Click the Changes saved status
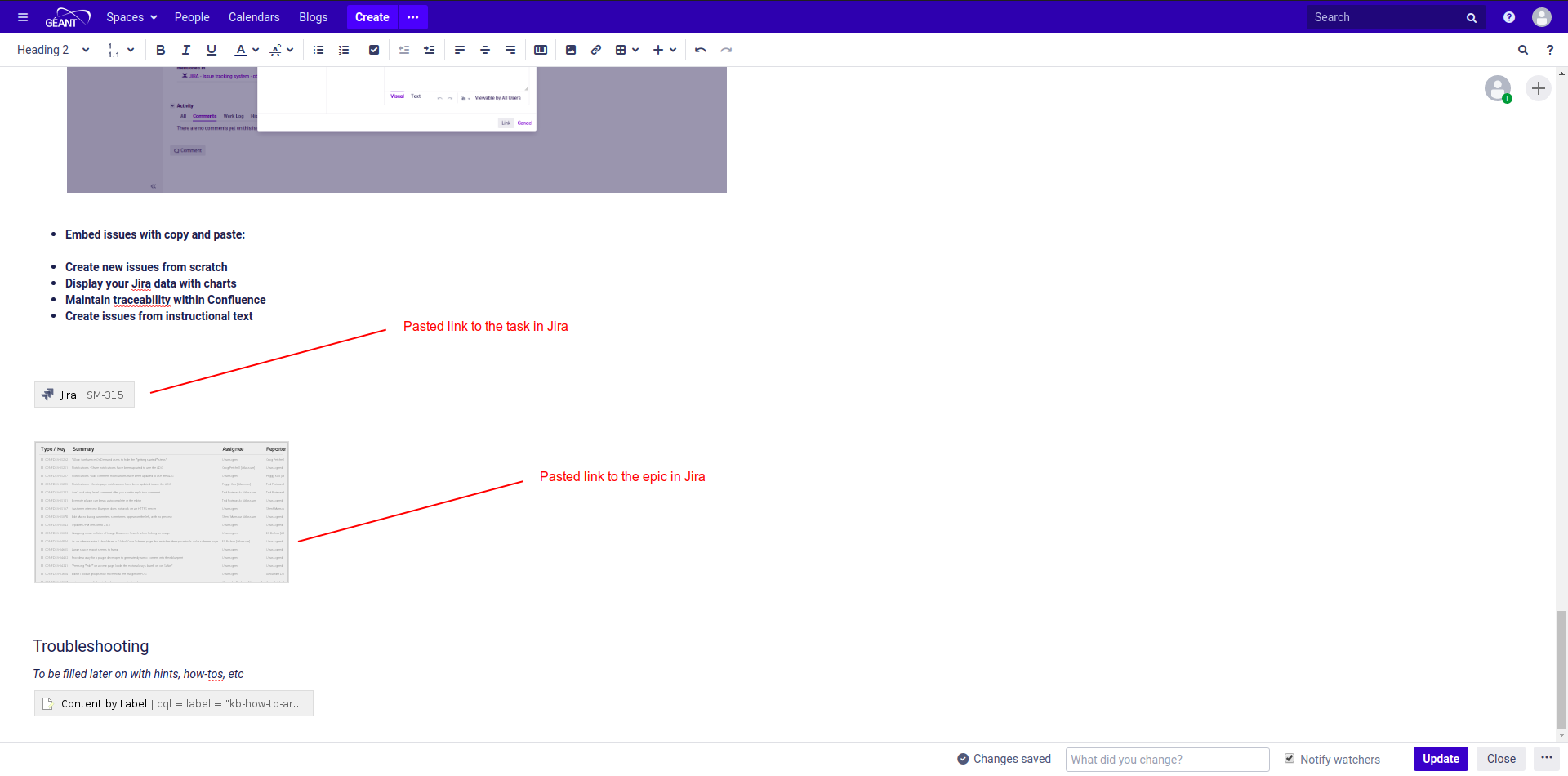The image size is (1568, 776). (1004, 759)
